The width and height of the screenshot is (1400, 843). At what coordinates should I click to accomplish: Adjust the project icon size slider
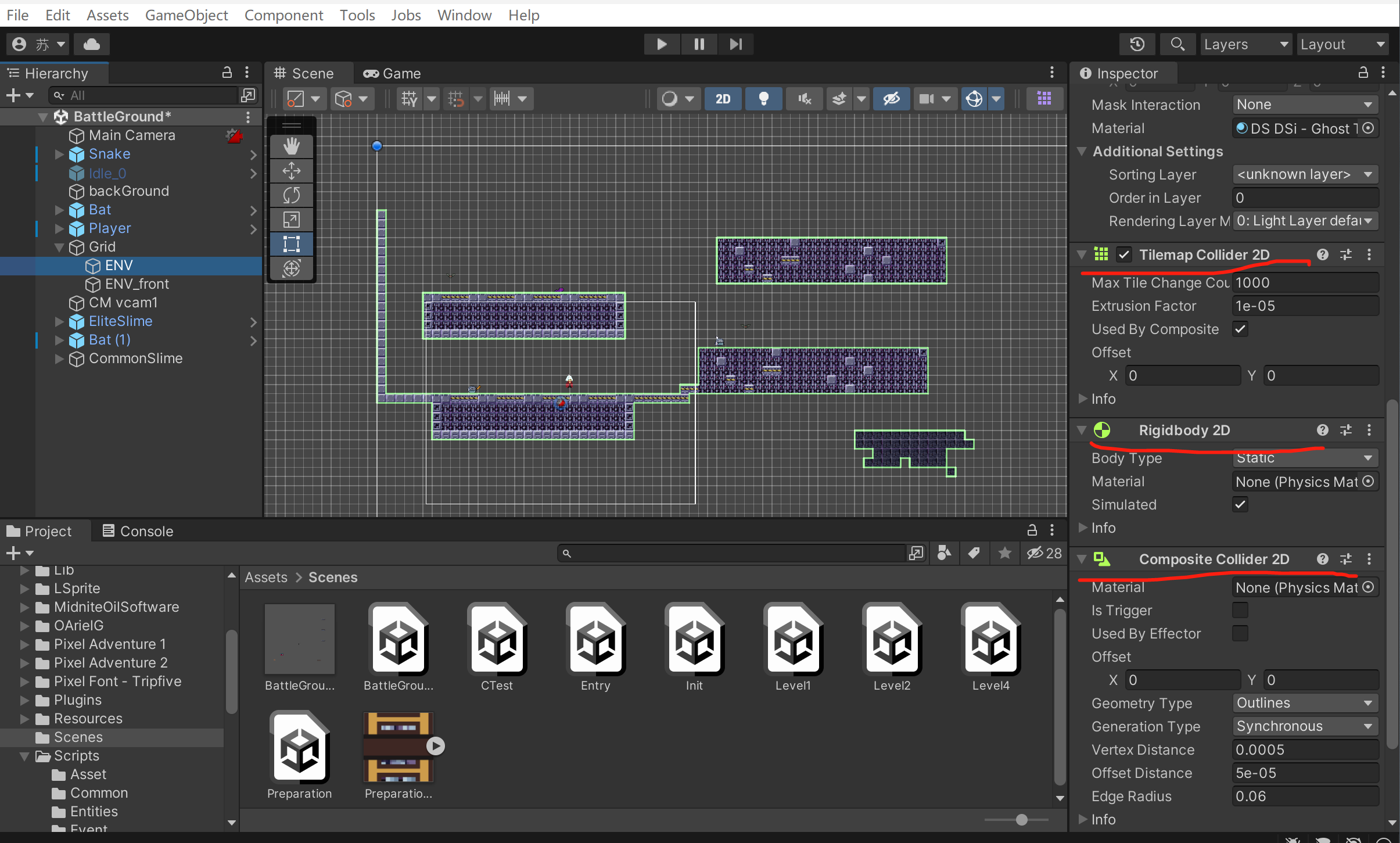click(x=1021, y=820)
